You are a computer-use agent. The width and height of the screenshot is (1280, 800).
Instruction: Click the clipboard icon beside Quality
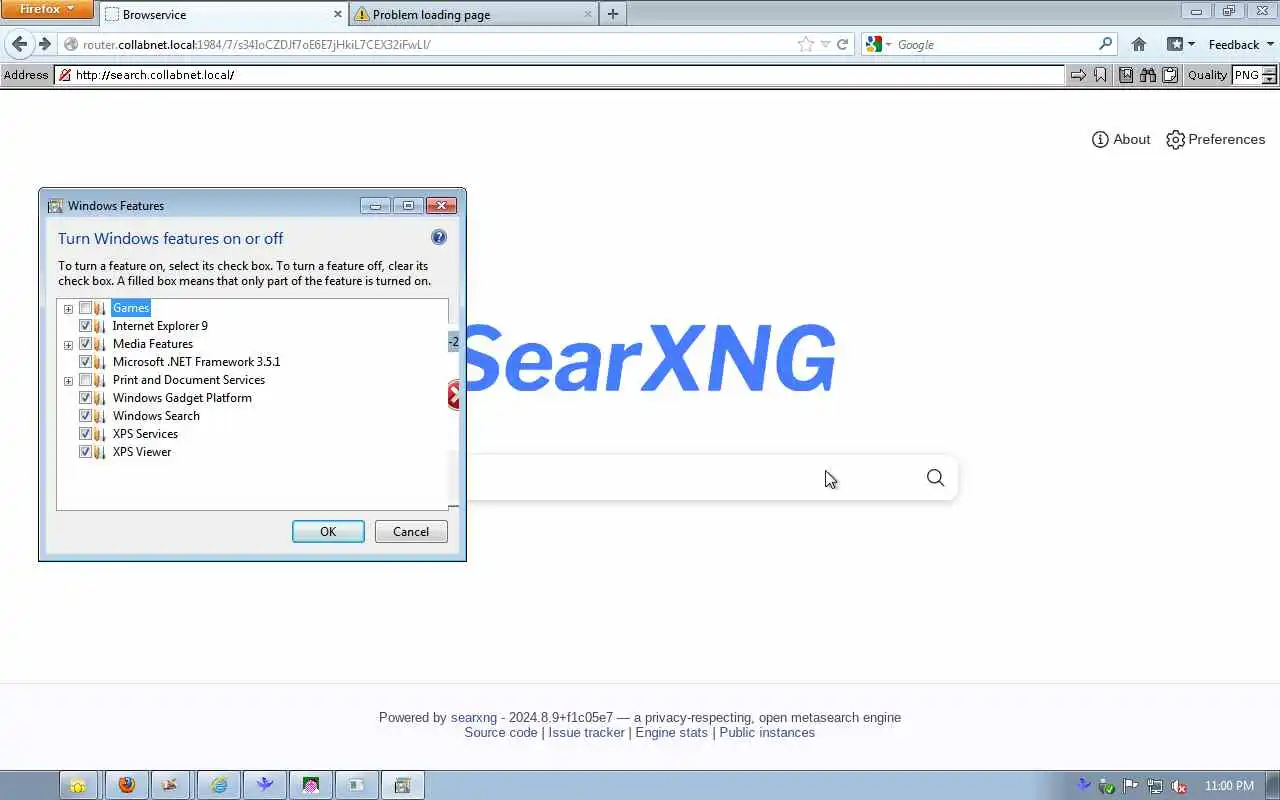click(x=1170, y=75)
